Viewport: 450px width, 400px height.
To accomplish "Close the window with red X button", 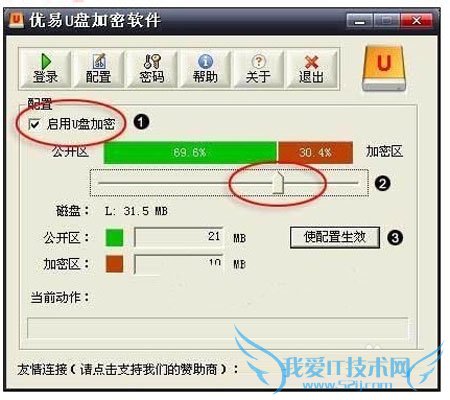I will coord(417,21).
